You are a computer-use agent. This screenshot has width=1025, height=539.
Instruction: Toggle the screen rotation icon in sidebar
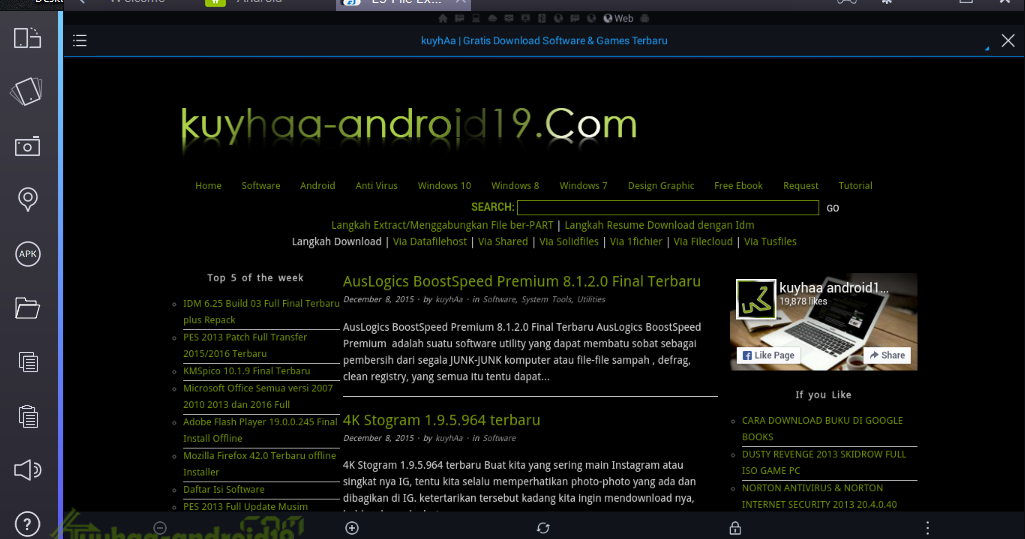point(27,38)
